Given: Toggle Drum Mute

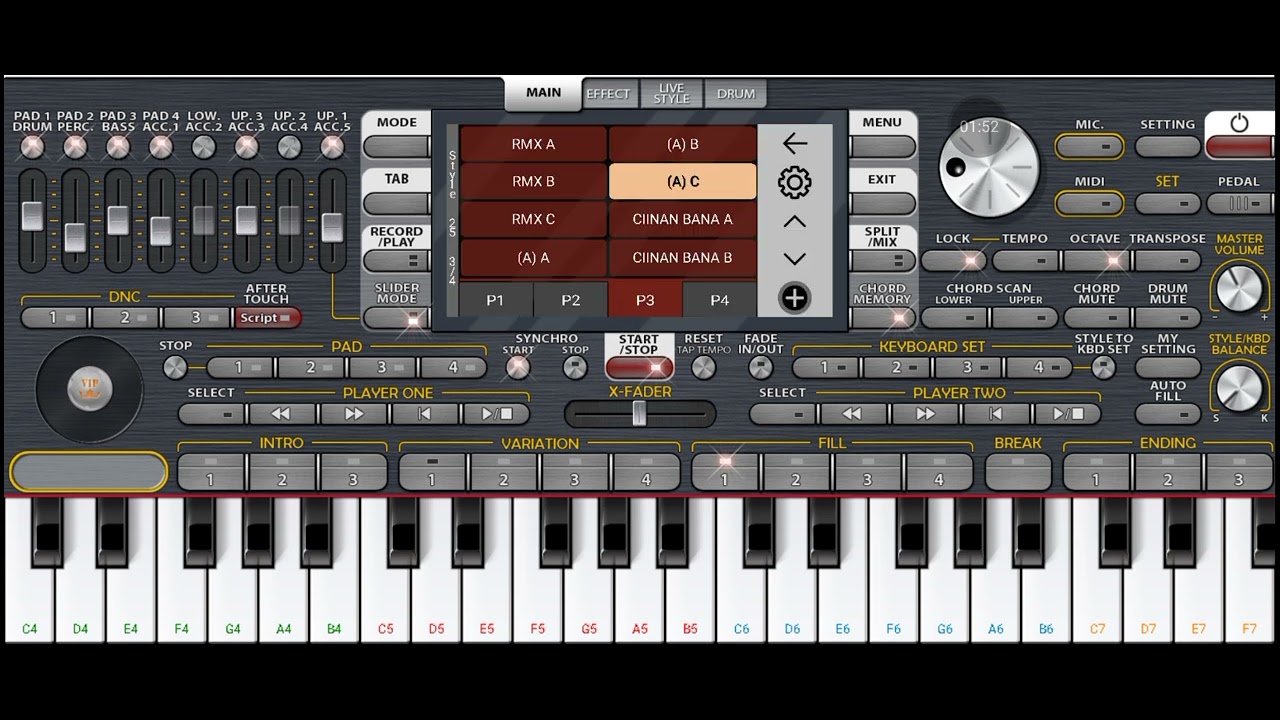Looking at the screenshot, I should click(x=1168, y=318).
